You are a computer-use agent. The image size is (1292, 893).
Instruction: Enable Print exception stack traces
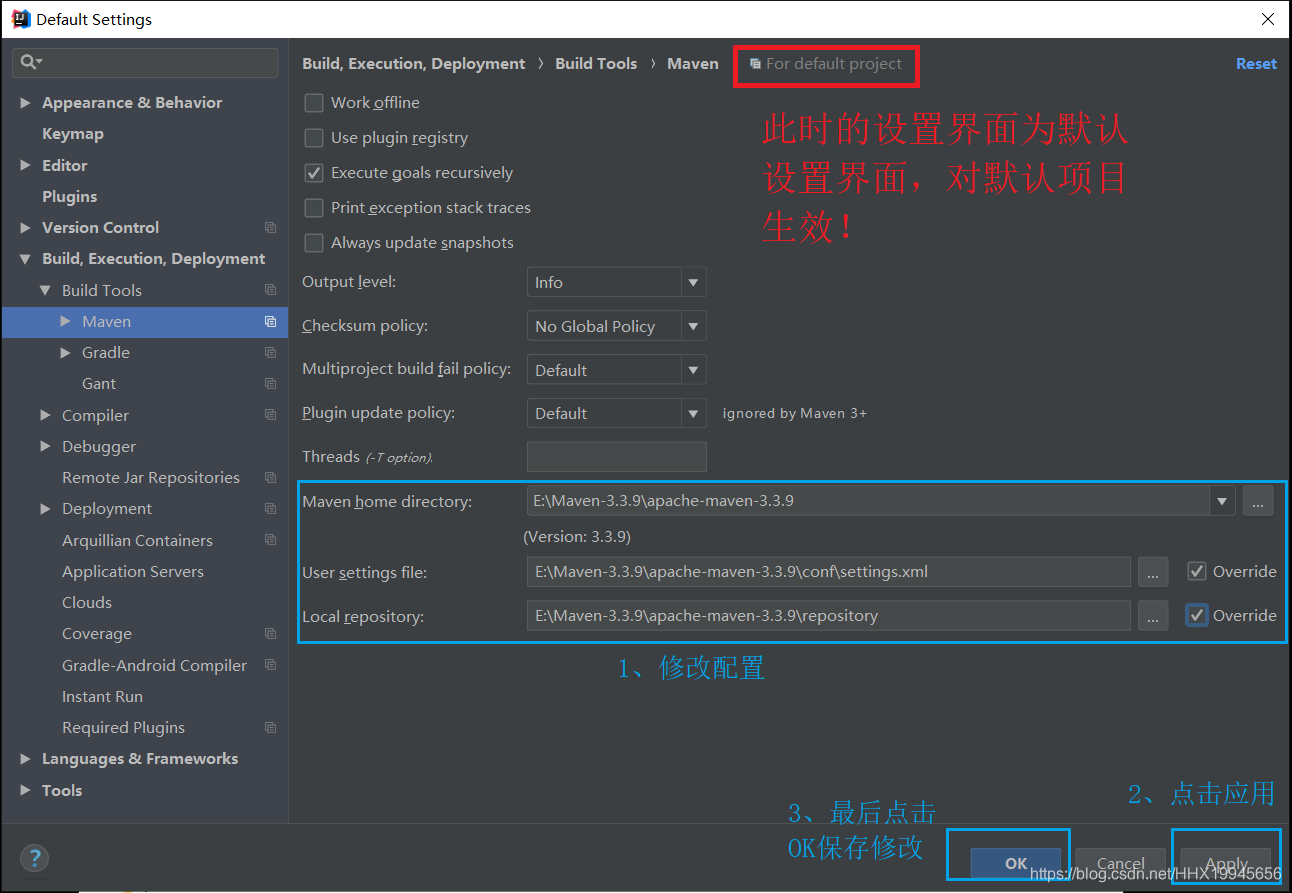(x=314, y=208)
